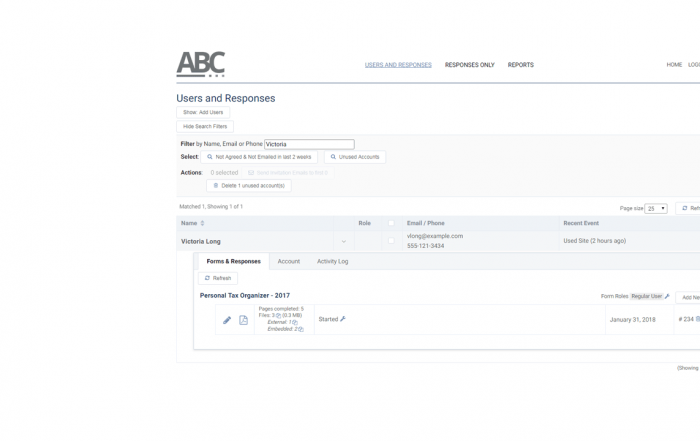The height and width of the screenshot is (441, 700).
Task: Click the Filter by Name text field
Action: click(x=309, y=144)
